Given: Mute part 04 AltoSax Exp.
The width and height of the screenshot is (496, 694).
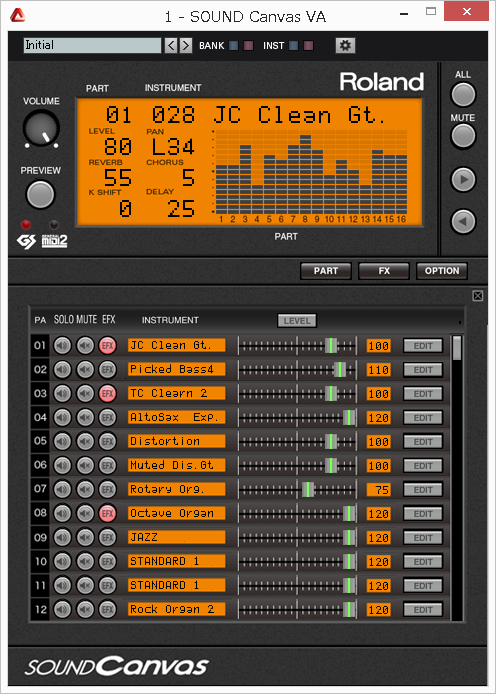Looking at the screenshot, I should (85, 417).
